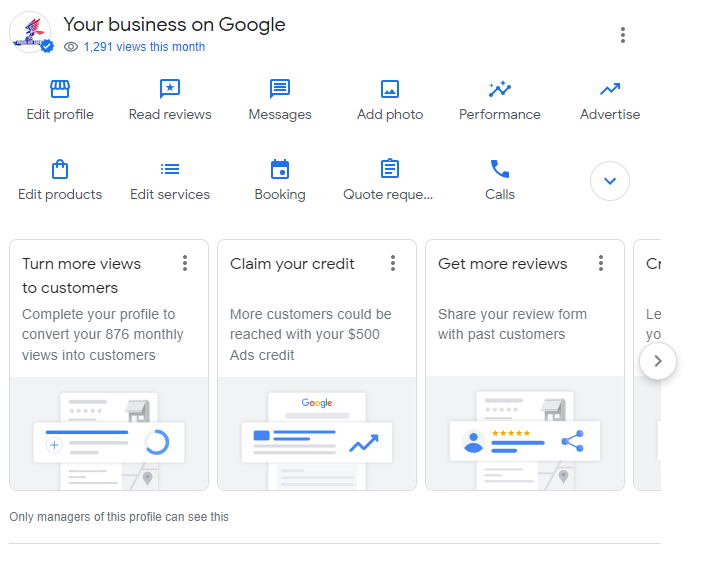
Task: Open the Messages chat icon
Action: [x=280, y=89]
